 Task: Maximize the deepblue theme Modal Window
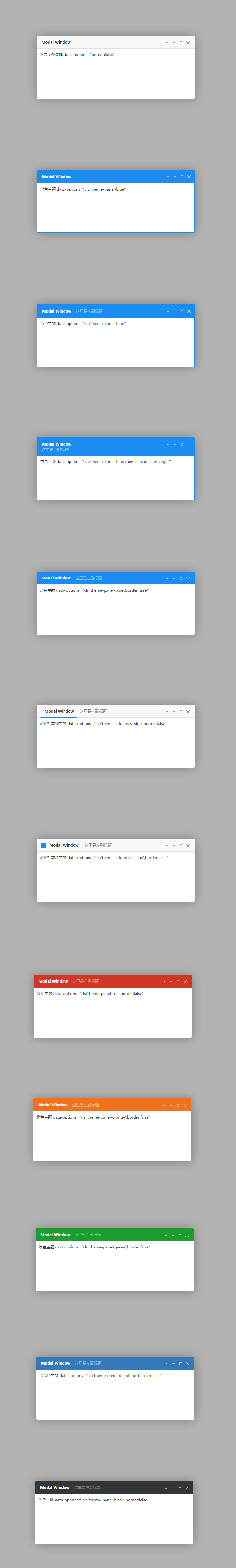(180, 1364)
